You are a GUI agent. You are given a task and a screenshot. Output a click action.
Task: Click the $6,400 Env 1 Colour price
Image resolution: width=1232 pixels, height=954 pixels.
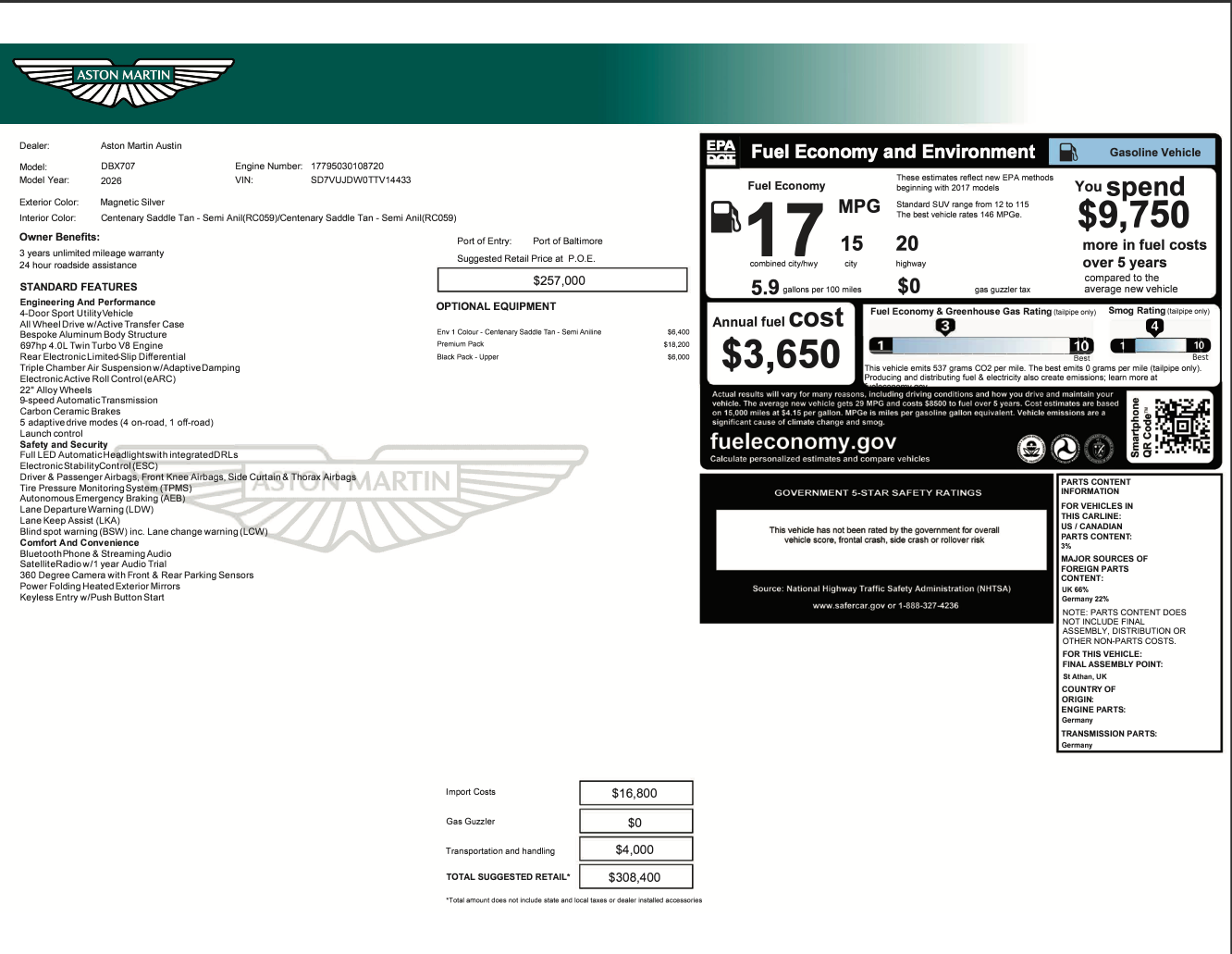point(678,332)
